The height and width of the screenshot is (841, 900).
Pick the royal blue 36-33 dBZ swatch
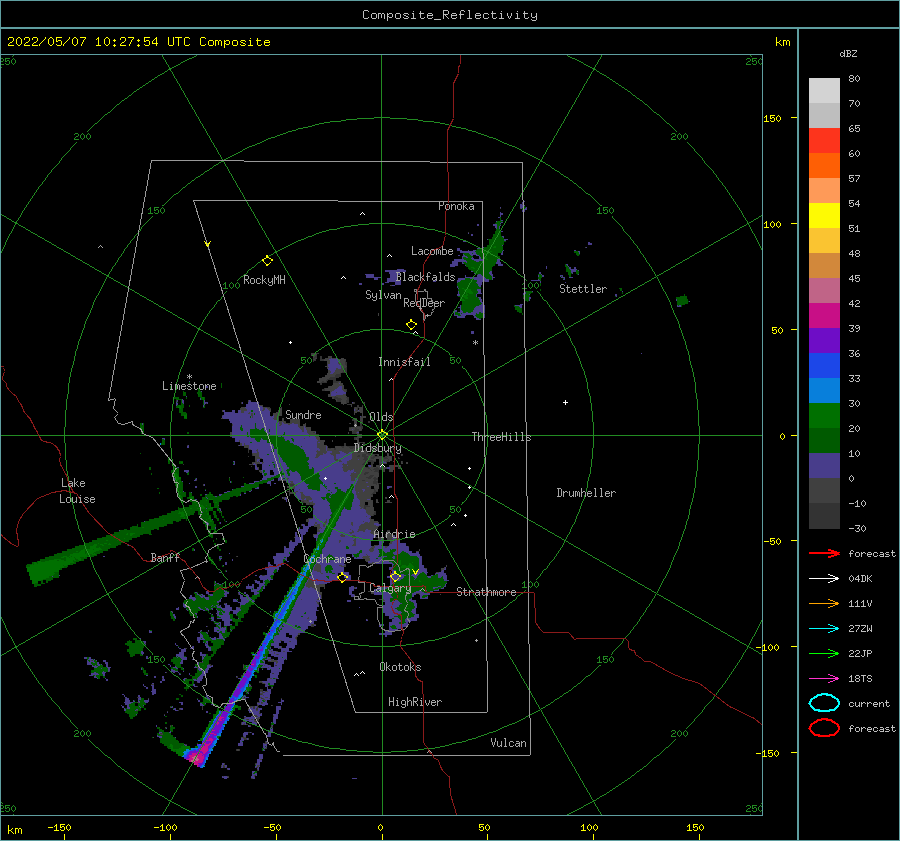pyautogui.click(x=824, y=365)
